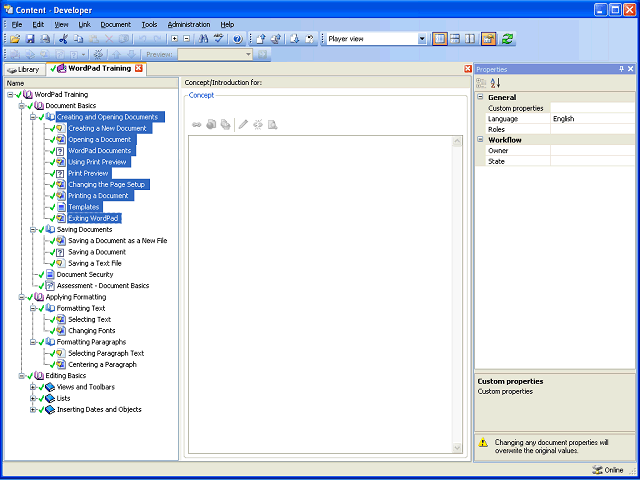Close the WordPad Training tab red X
This screenshot has width=640, height=480.
[139, 68]
